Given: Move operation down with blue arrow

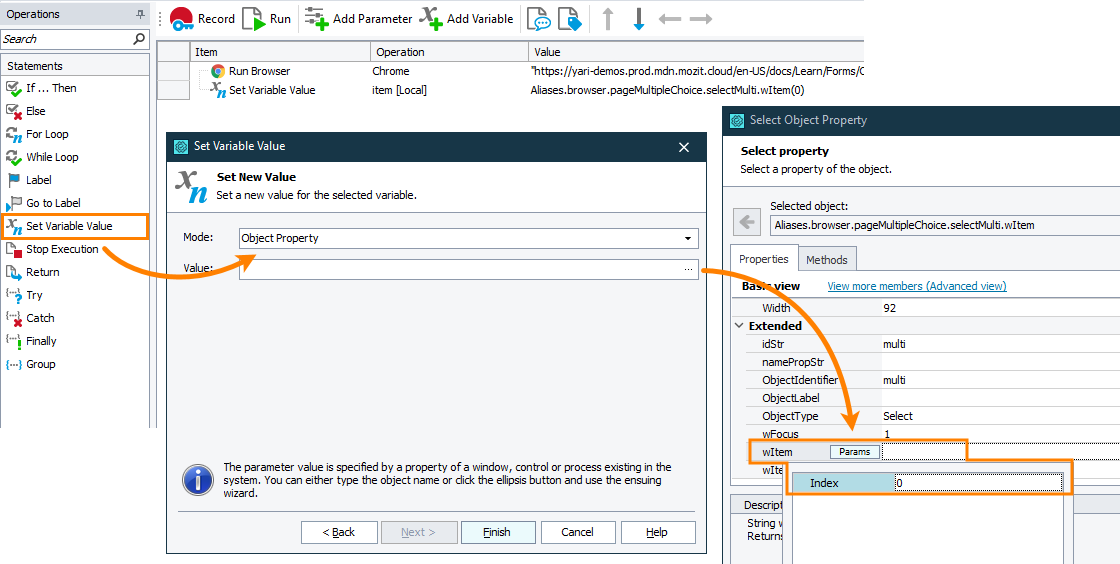Looking at the screenshot, I should (x=639, y=19).
